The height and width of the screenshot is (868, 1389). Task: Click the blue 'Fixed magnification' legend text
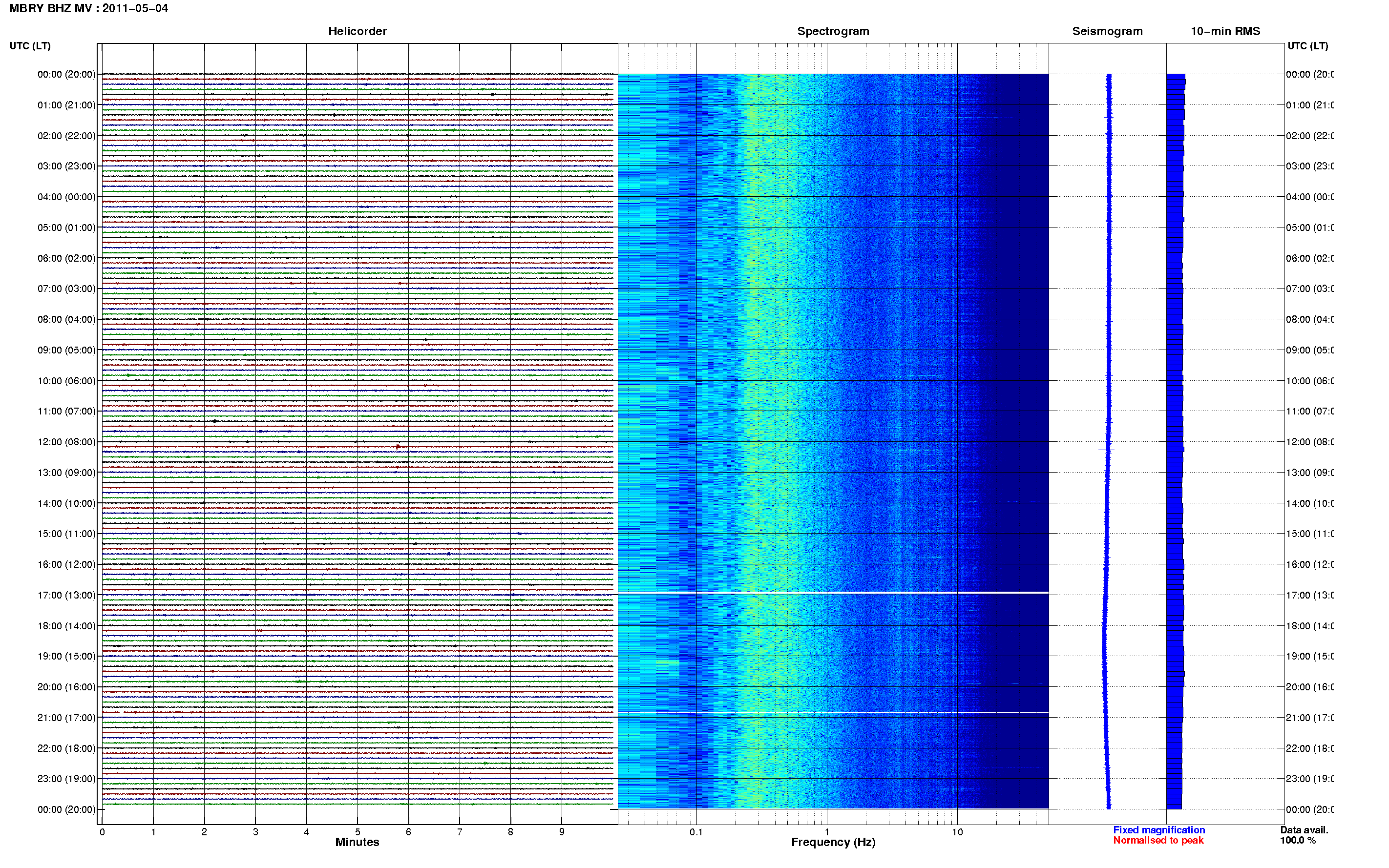coord(1159,830)
